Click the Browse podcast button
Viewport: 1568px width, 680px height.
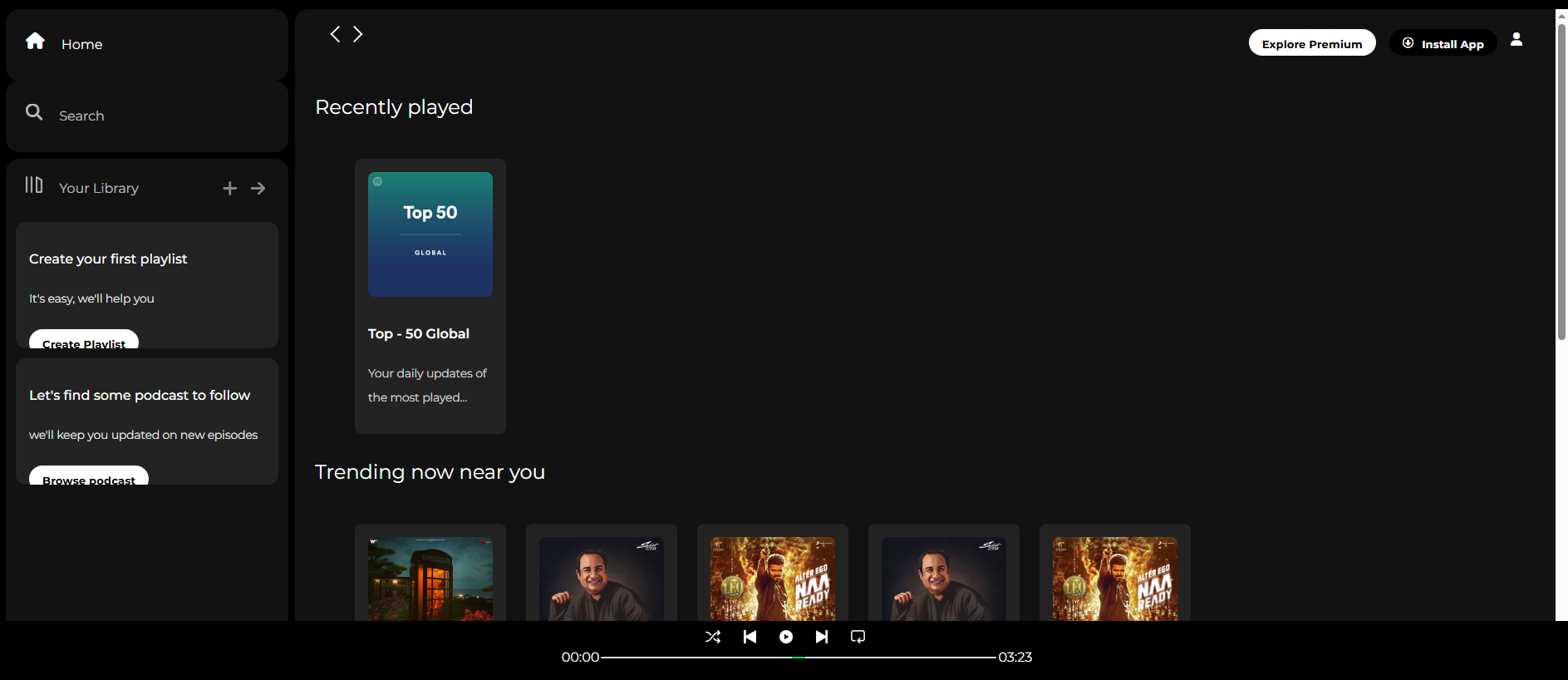(x=89, y=476)
